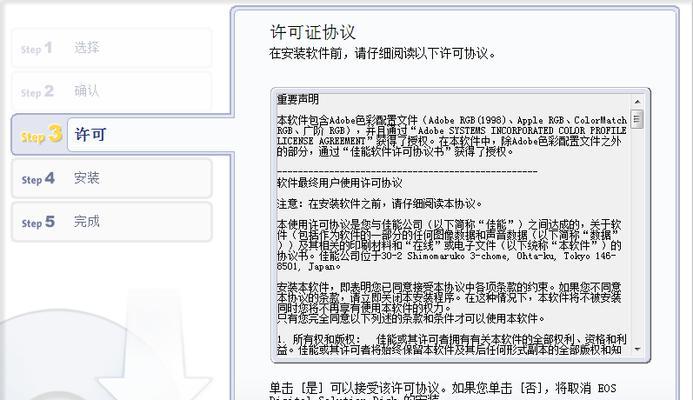Click the 注意：在安装软件之前 line
The image size is (693, 400).
click(x=380, y=204)
